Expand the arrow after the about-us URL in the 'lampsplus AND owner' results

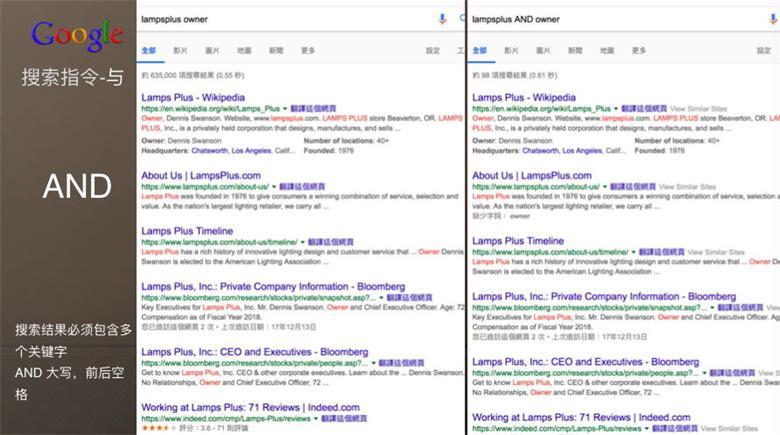click(x=604, y=187)
